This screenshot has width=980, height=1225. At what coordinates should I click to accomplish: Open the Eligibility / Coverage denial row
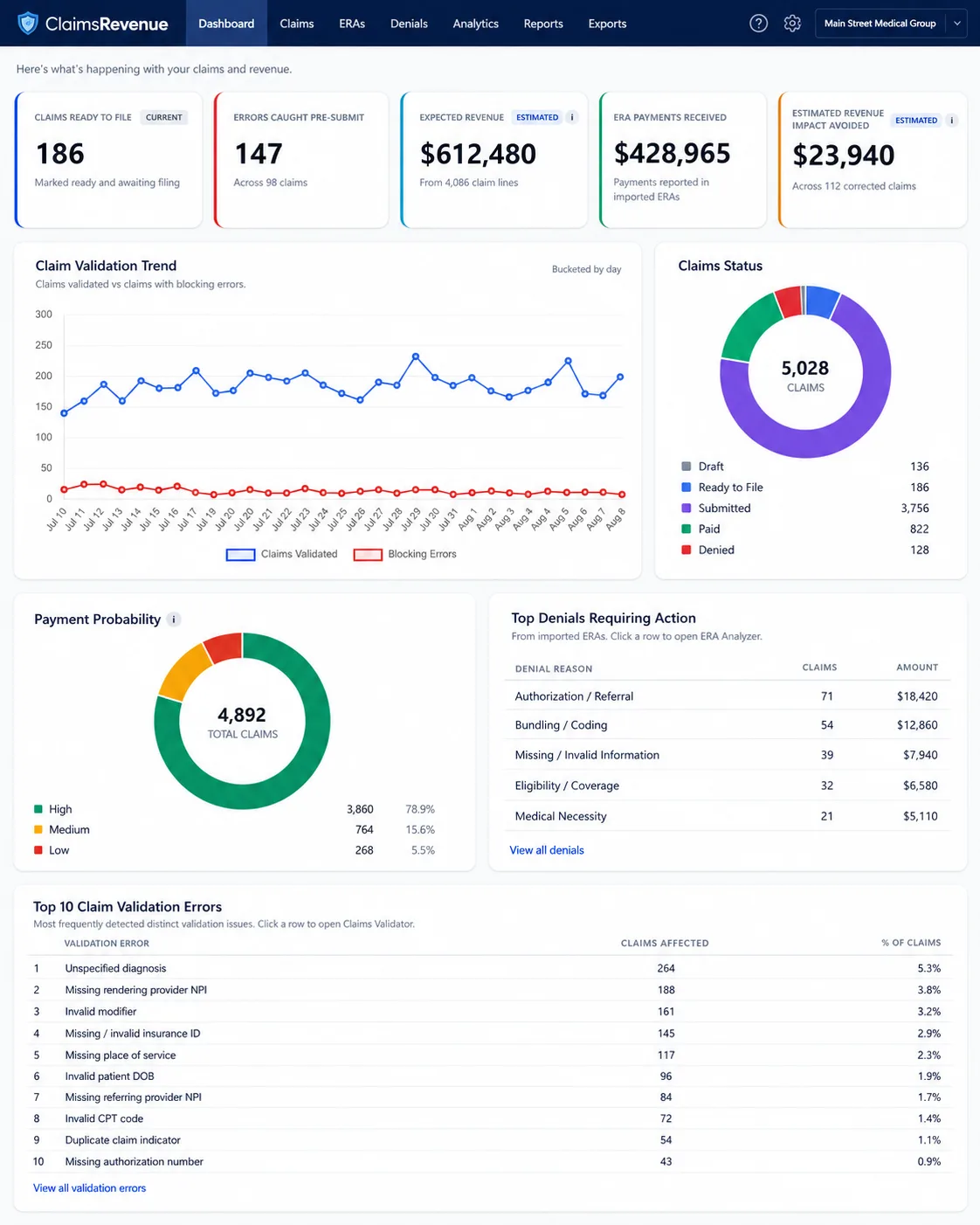point(728,786)
